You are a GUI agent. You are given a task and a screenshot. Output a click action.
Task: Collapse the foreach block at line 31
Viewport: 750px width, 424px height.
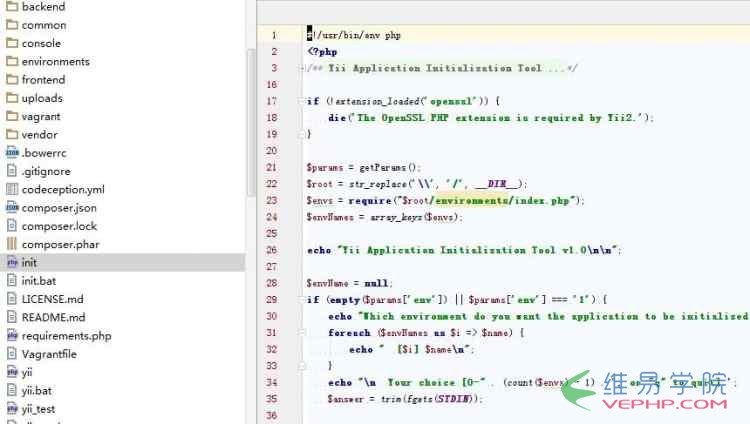pos(302,333)
